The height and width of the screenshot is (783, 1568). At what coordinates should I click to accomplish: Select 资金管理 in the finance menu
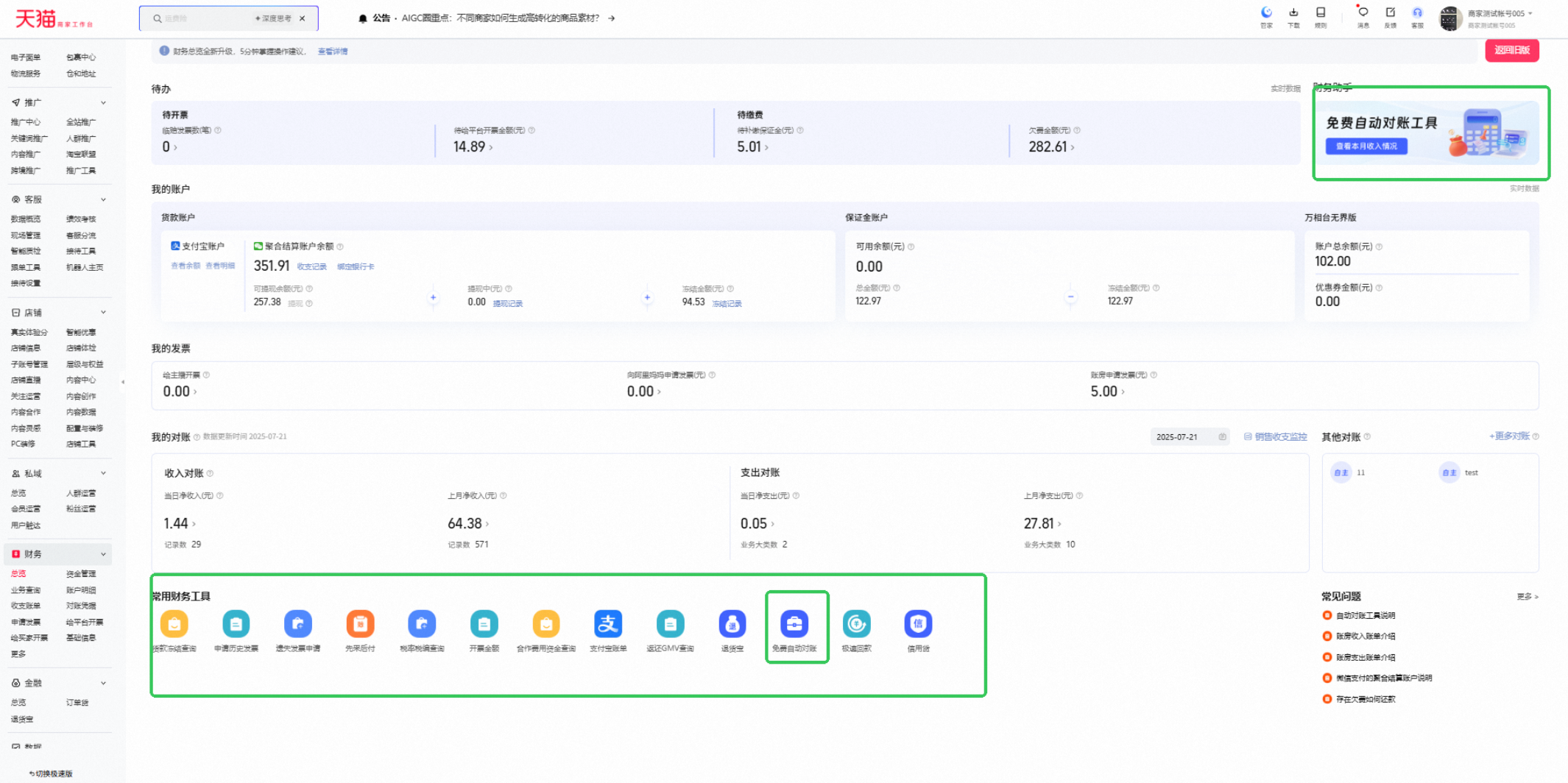tap(81, 574)
